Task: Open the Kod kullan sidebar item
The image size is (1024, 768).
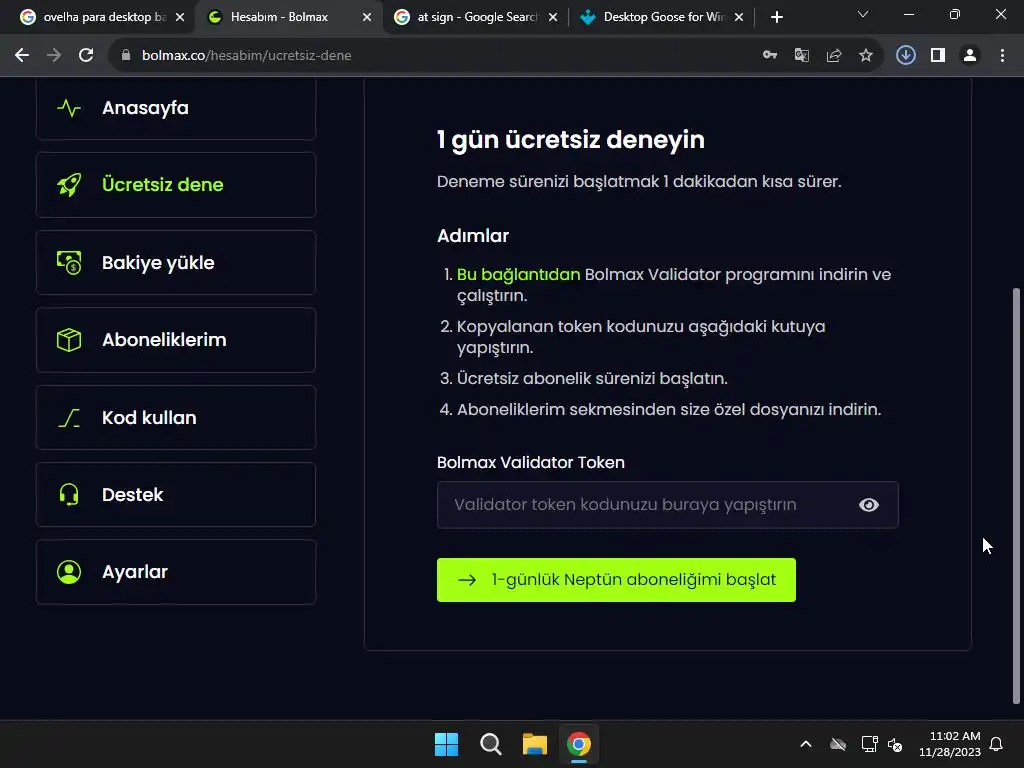Action: click(x=176, y=417)
